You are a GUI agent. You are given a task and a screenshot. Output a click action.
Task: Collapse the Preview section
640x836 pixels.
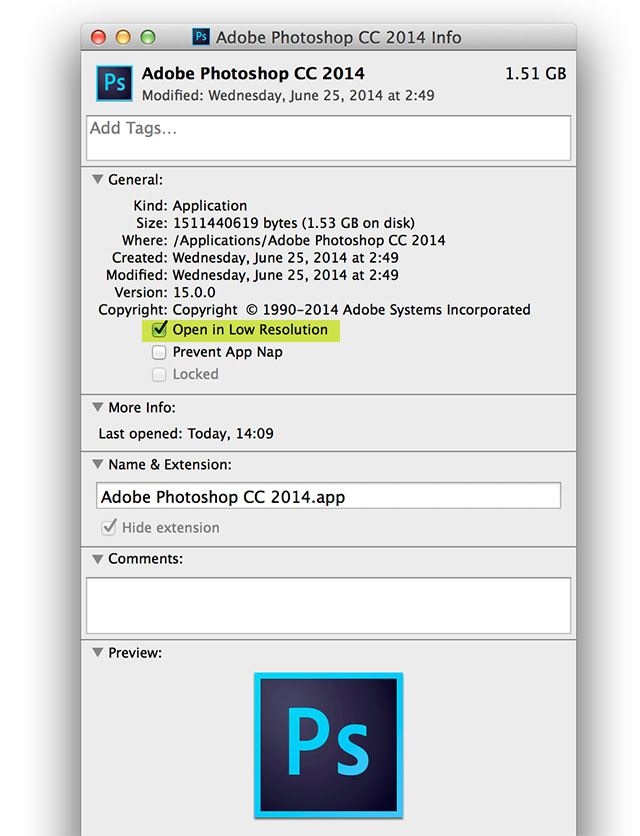coord(98,652)
